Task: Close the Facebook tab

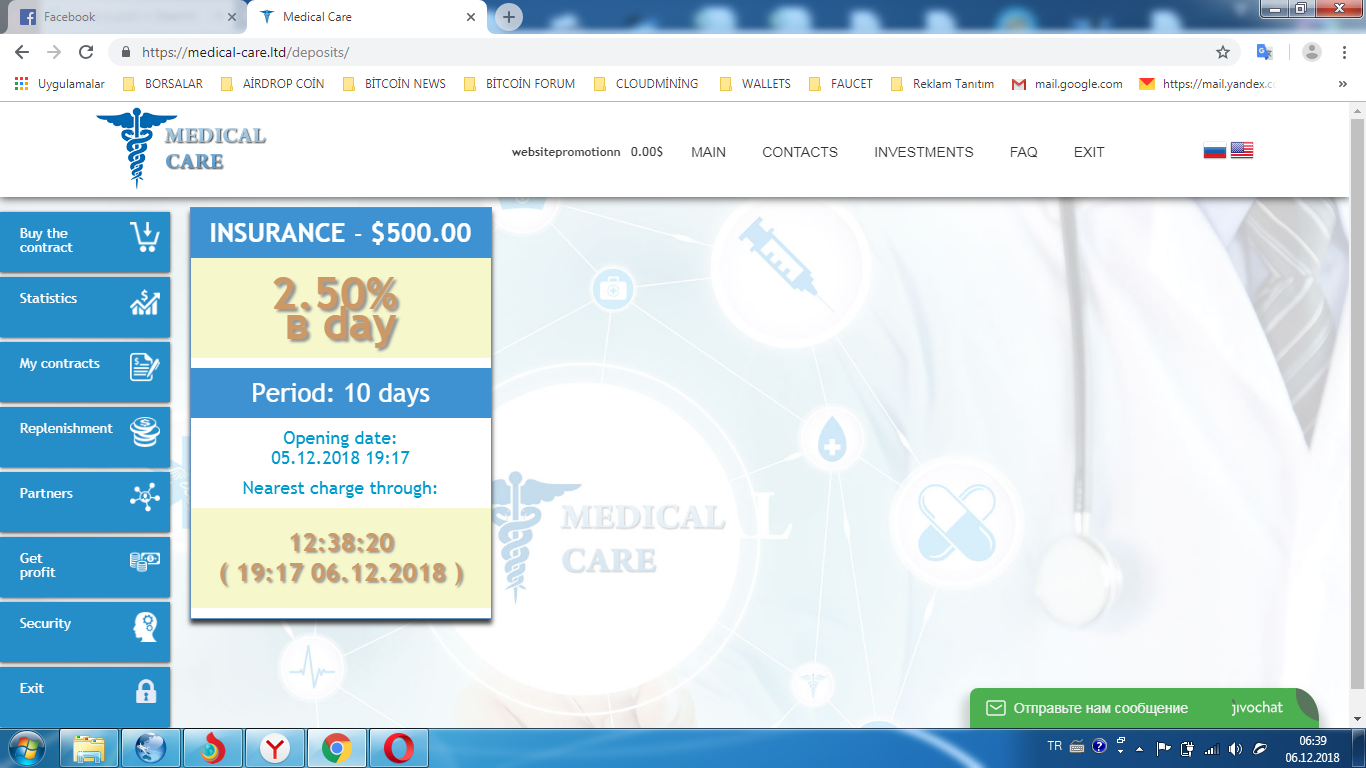Action: [x=231, y=17]
